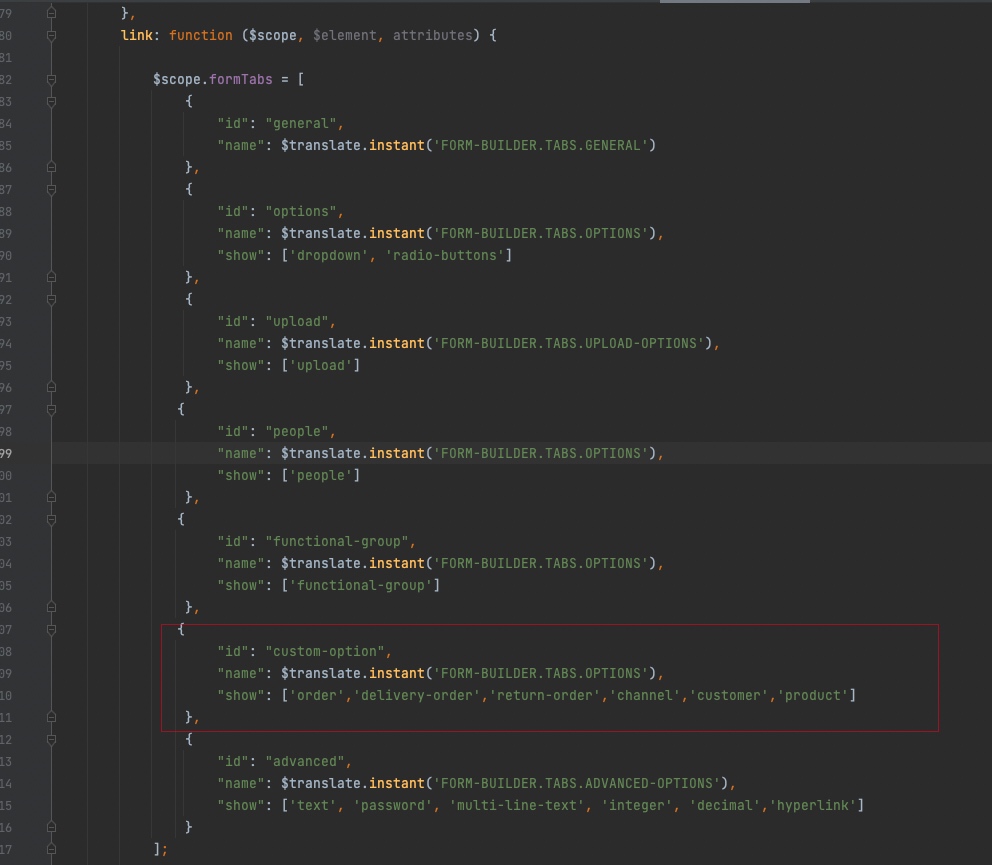Click the 'delivery-order' string
This screenshot has width=992, height=865.
coord(417,695)
